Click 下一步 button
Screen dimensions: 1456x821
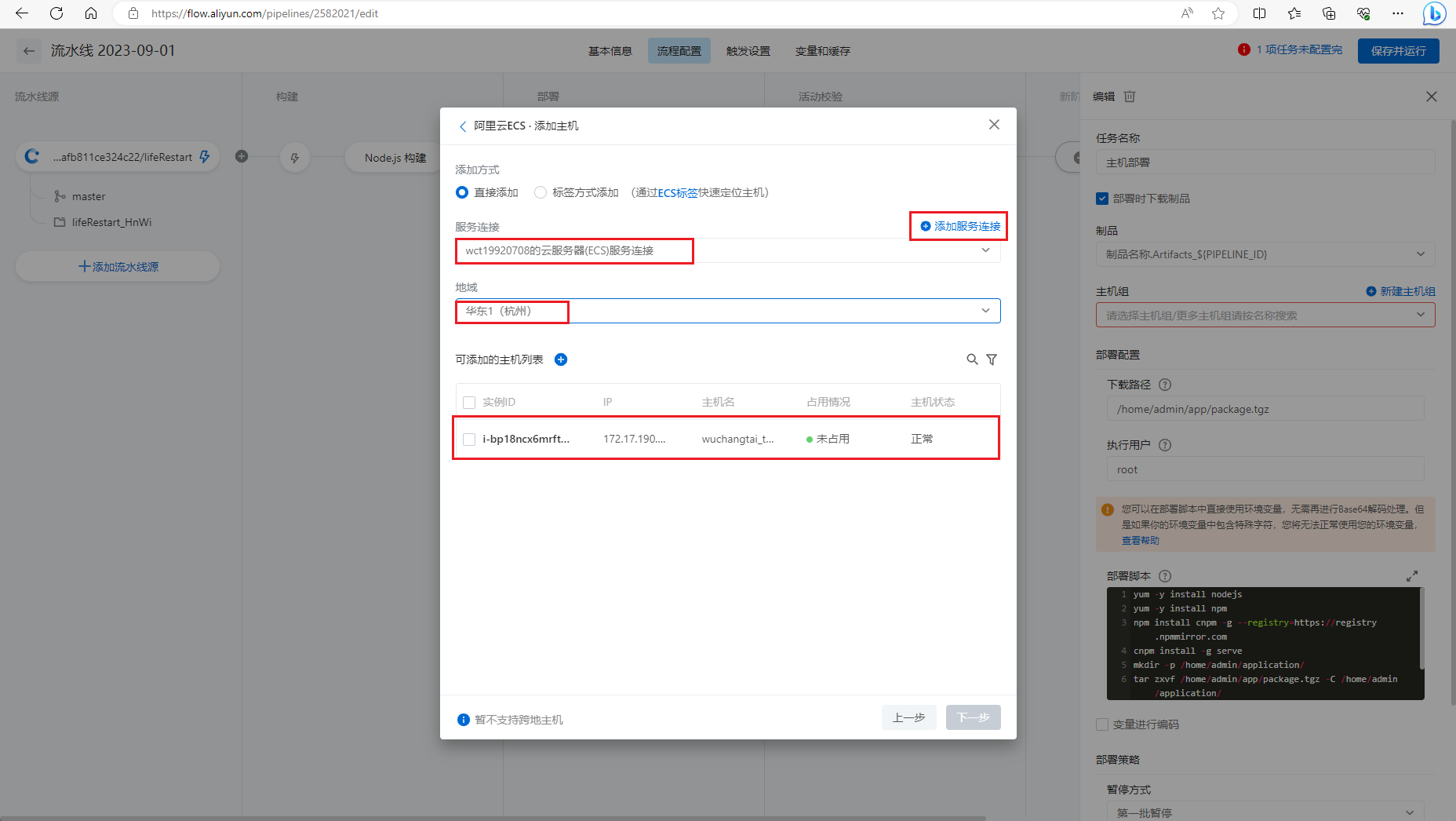(x=974, y=717)
